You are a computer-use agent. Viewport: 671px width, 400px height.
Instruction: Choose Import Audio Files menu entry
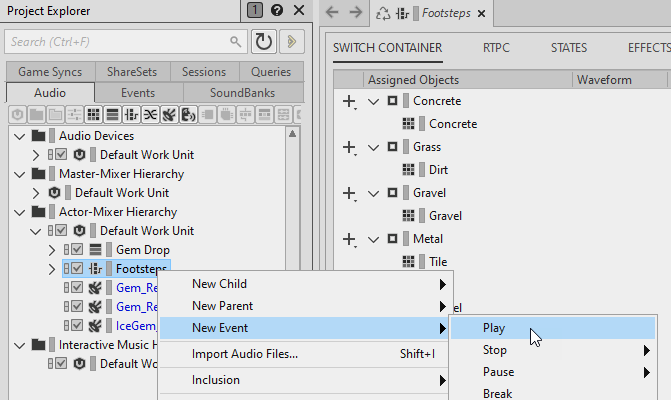244,353
